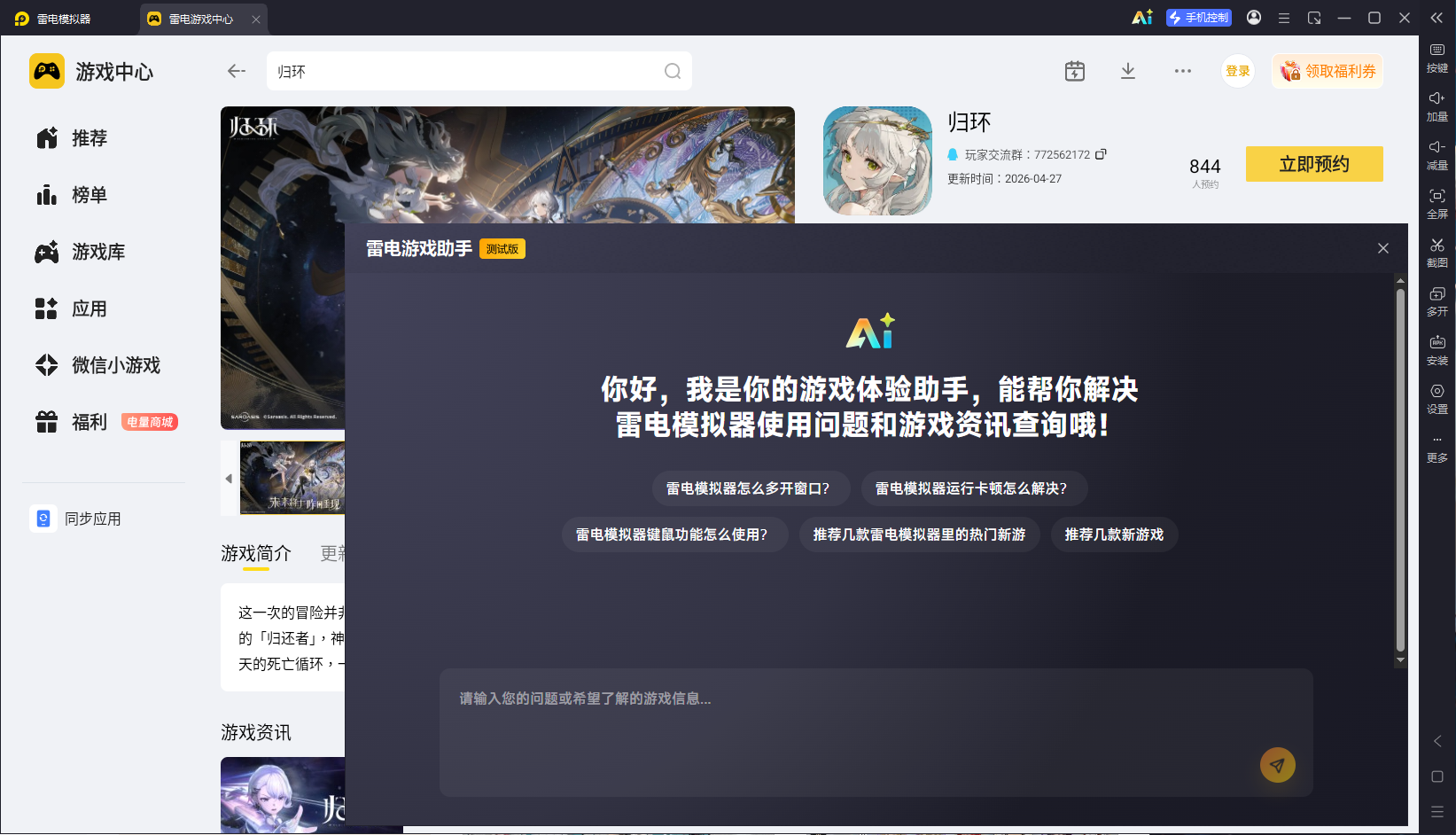Click the window fullscreen-switch icon in title bar
Viewport: 1456px width, 835px height.
pos(1314,18)
